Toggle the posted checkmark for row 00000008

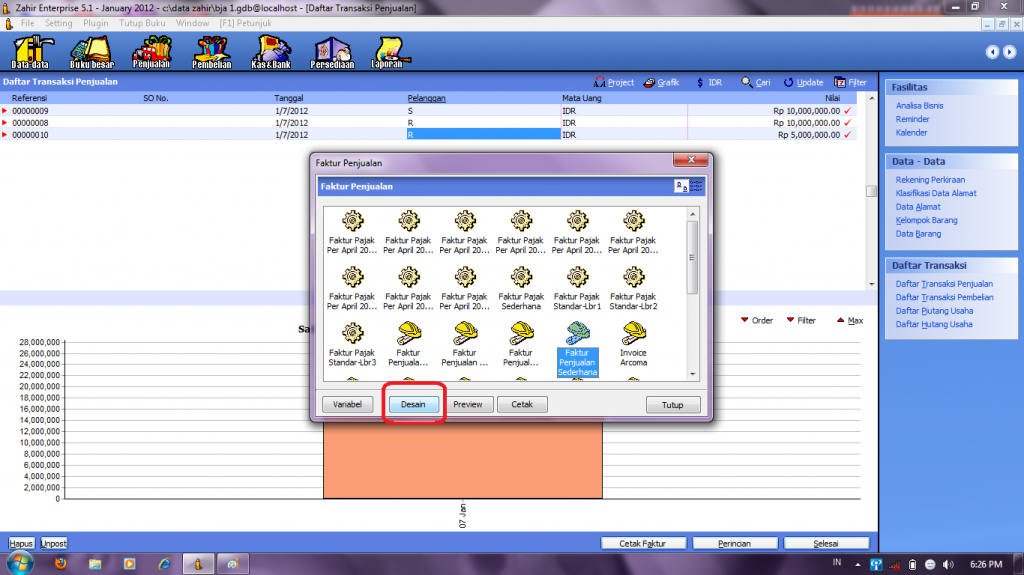coord(848,123)
